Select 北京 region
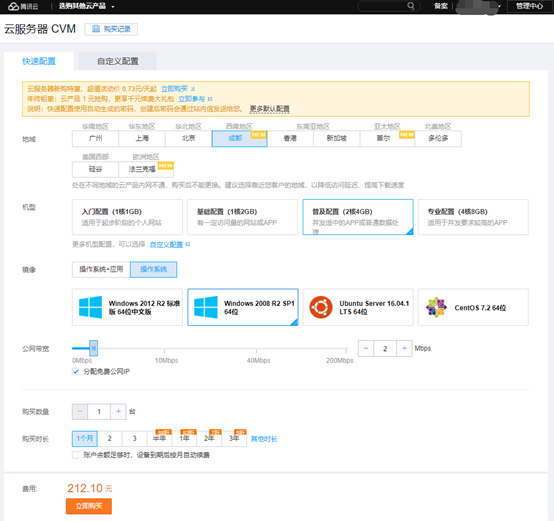 189,138
